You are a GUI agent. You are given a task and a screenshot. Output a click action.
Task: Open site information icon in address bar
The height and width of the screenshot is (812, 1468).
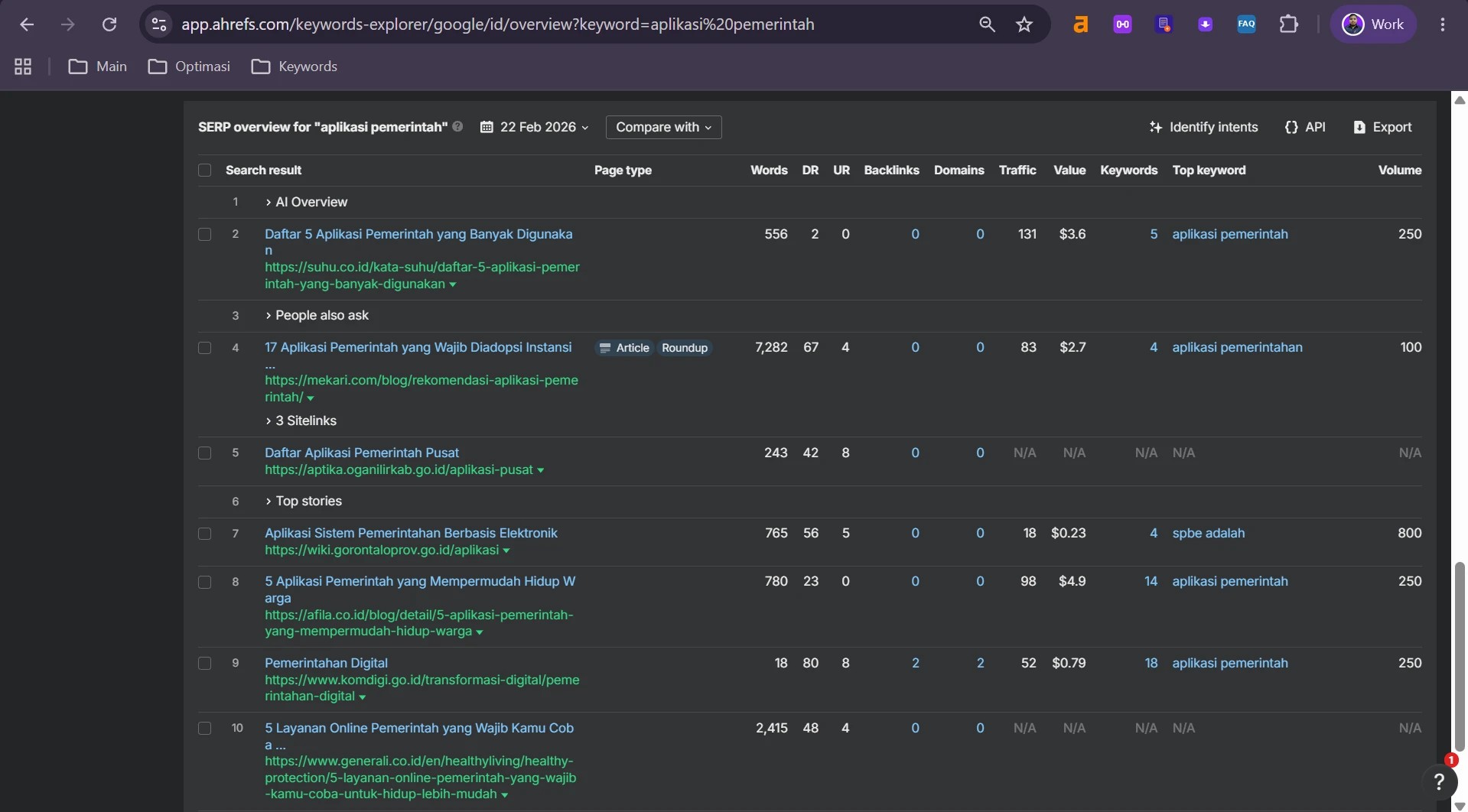[159, 24]
